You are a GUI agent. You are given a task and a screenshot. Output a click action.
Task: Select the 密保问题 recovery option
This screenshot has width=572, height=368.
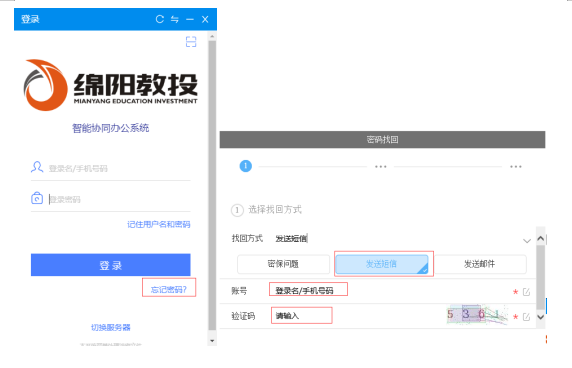coord(283,264)
